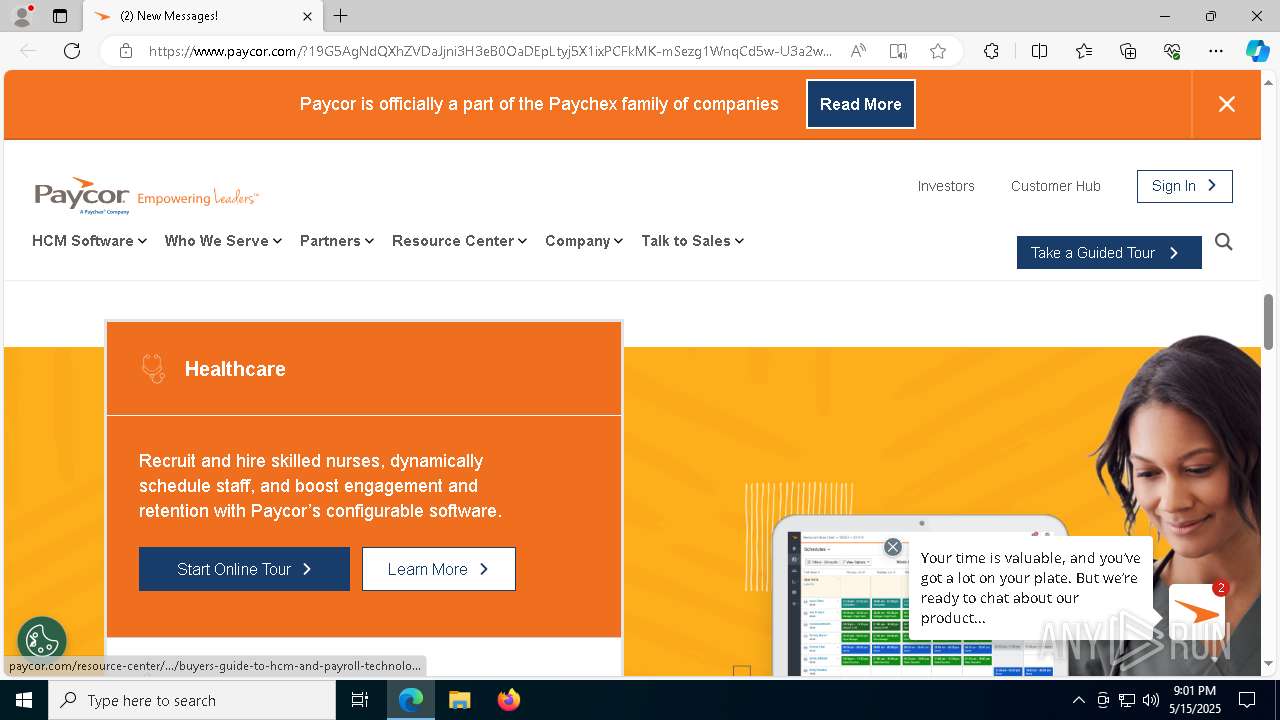The image size is (1280, 720).
Task: Expand the Talk to Sales menu
Action: [x=692, y=241]
